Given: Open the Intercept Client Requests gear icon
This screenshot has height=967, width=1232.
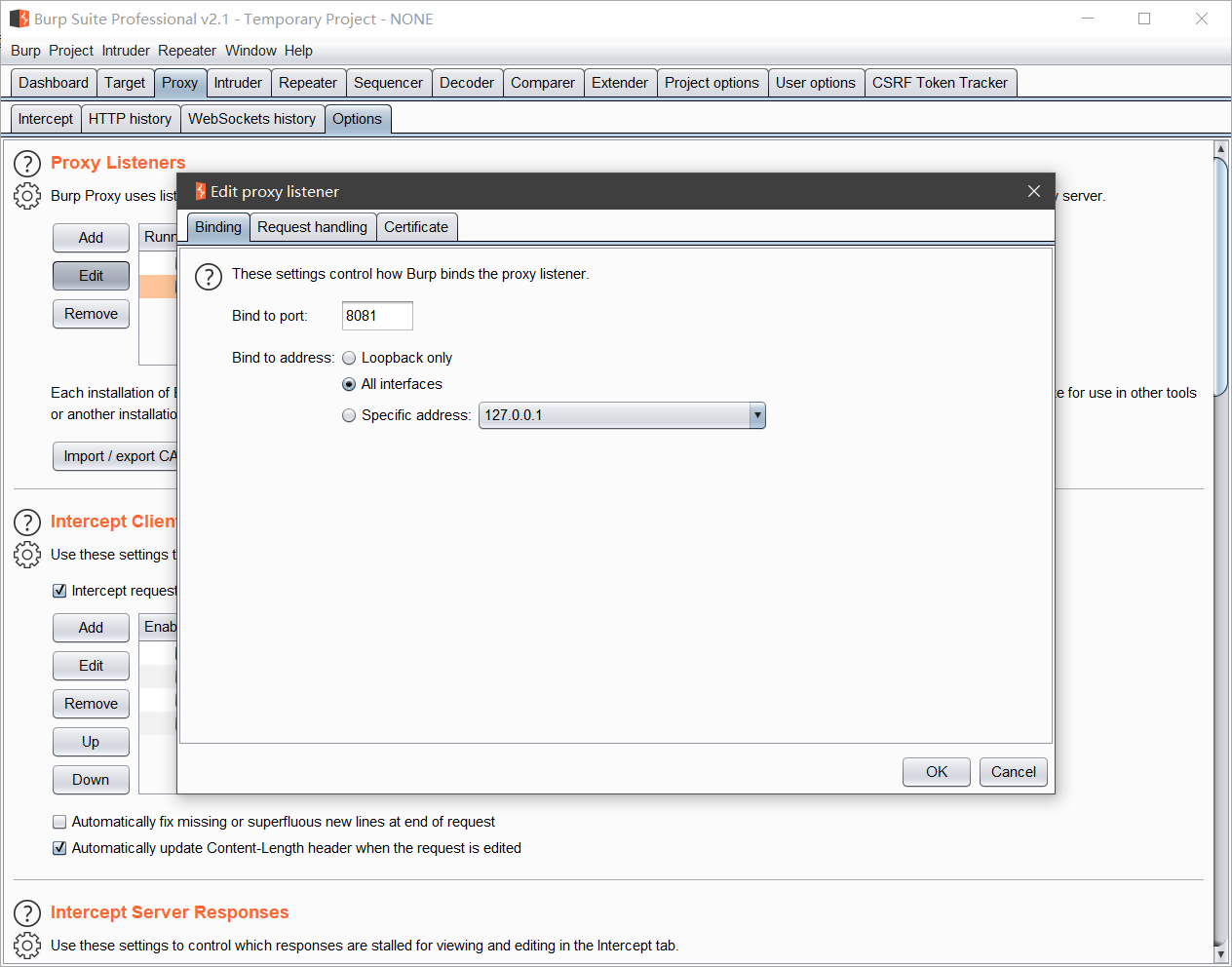Looking at the screenshot, I should pyautogui.click(x=27, y=555).
